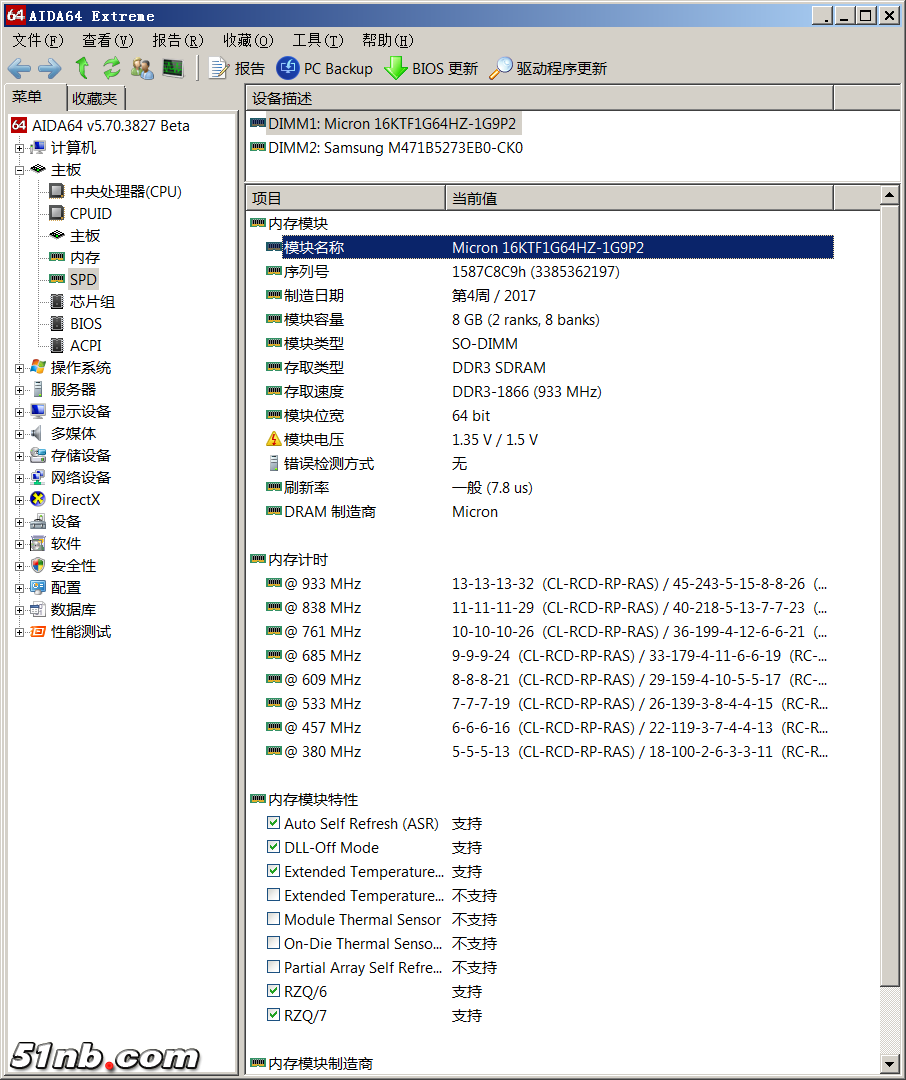Toggle the Auto Self Refresh (ASR) checkbox

[x=274, y=823]
